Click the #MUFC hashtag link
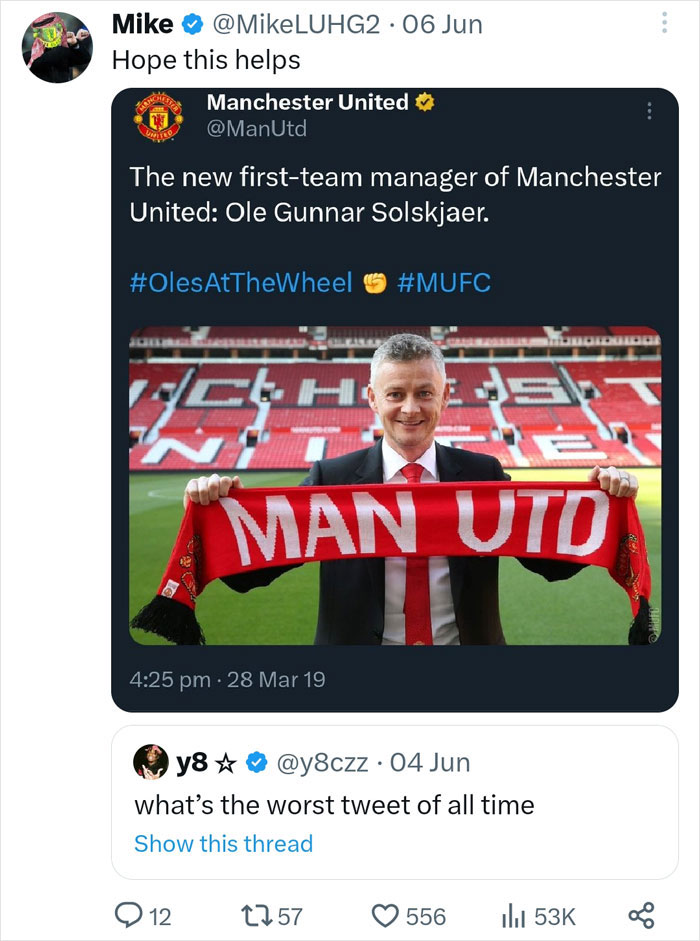The image size is (700, 941). coord(446,283)
